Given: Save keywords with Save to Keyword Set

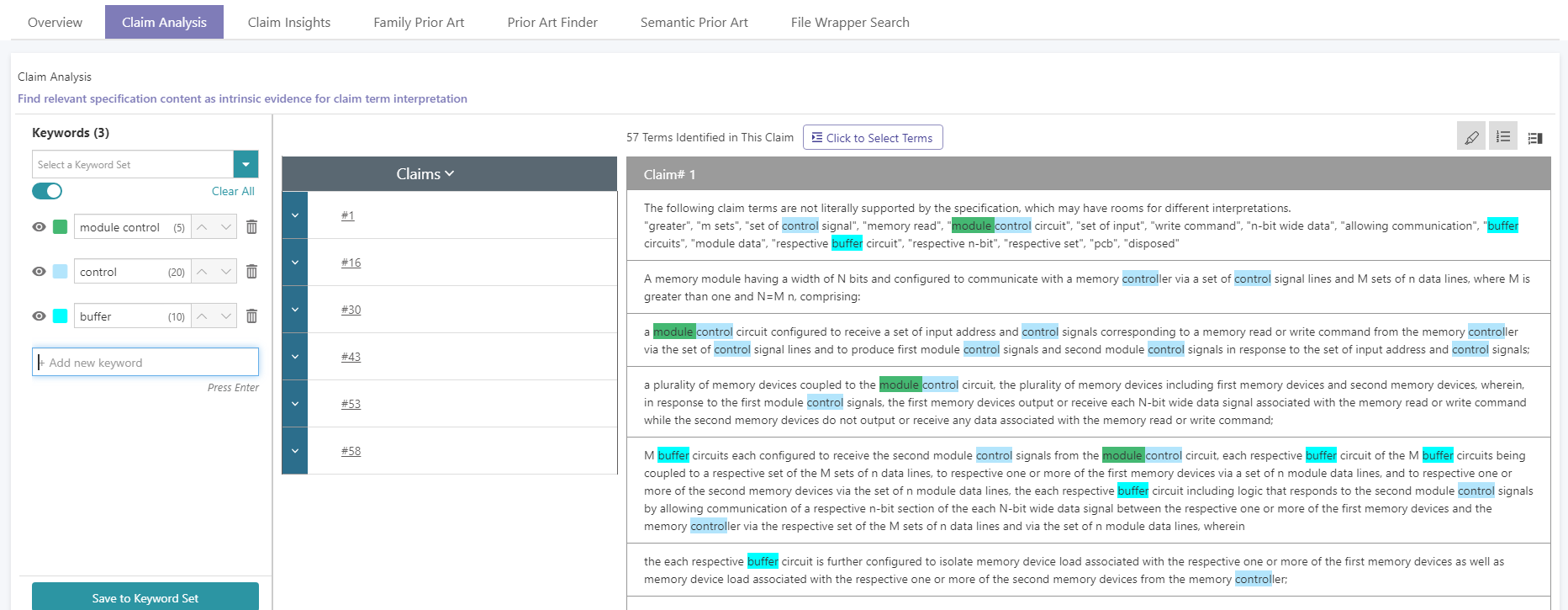Looking at the screenshot, I should (x=145, y=597).
